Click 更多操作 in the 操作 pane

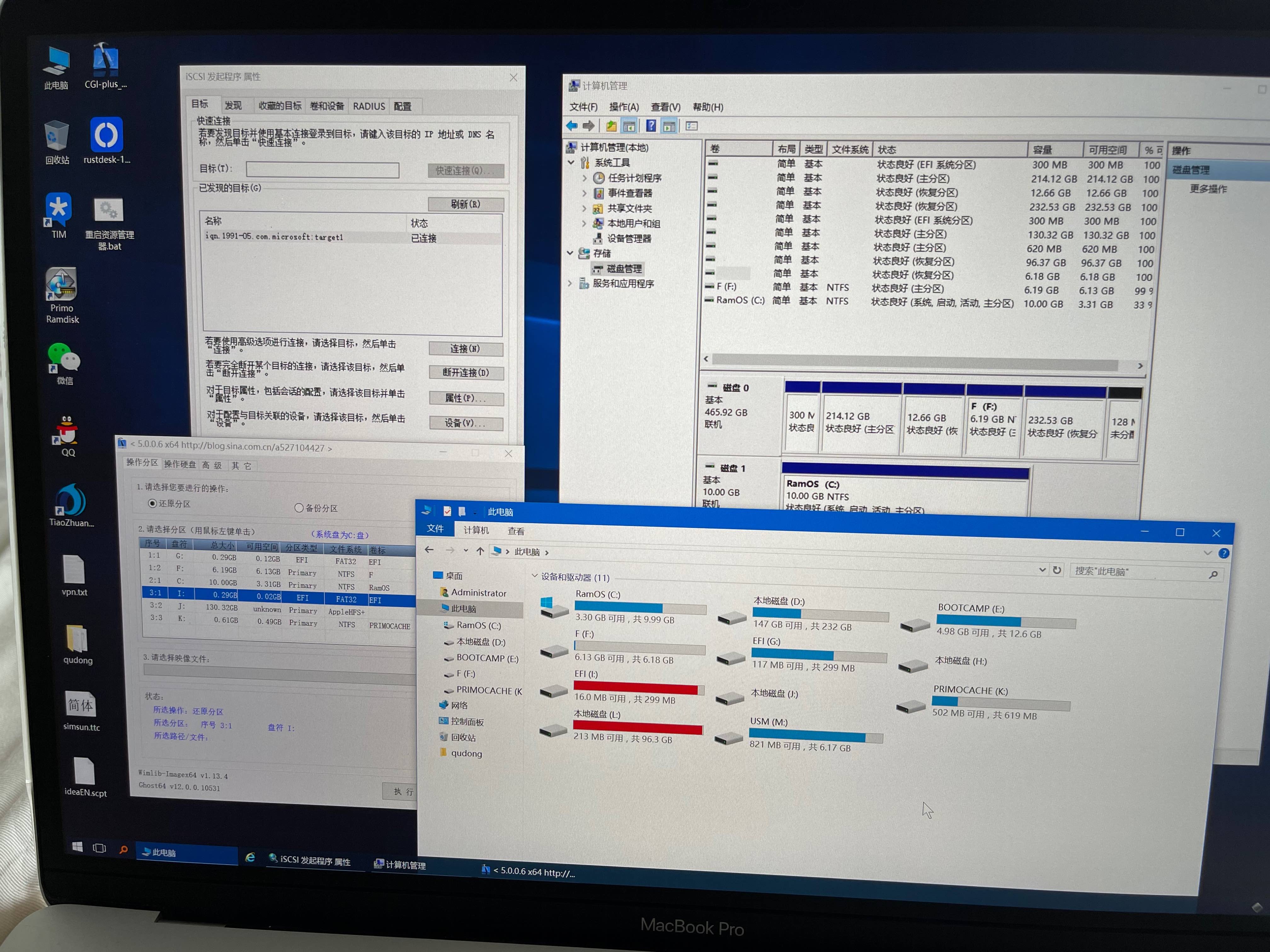(x=1208, y=189)
